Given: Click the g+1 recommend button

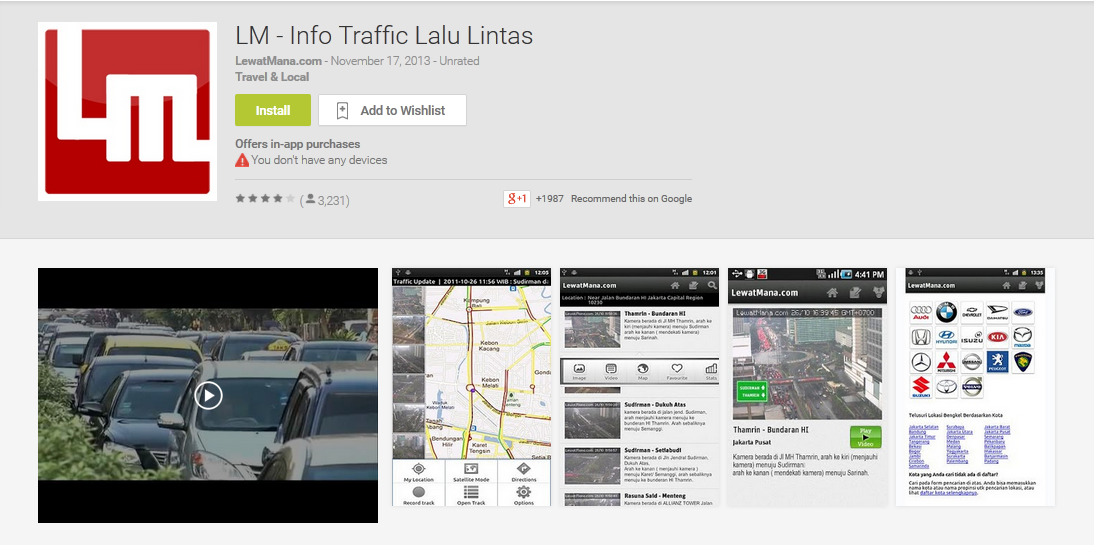Looking at the screenshot, I should pyautogui.click(x=516, y=199).
